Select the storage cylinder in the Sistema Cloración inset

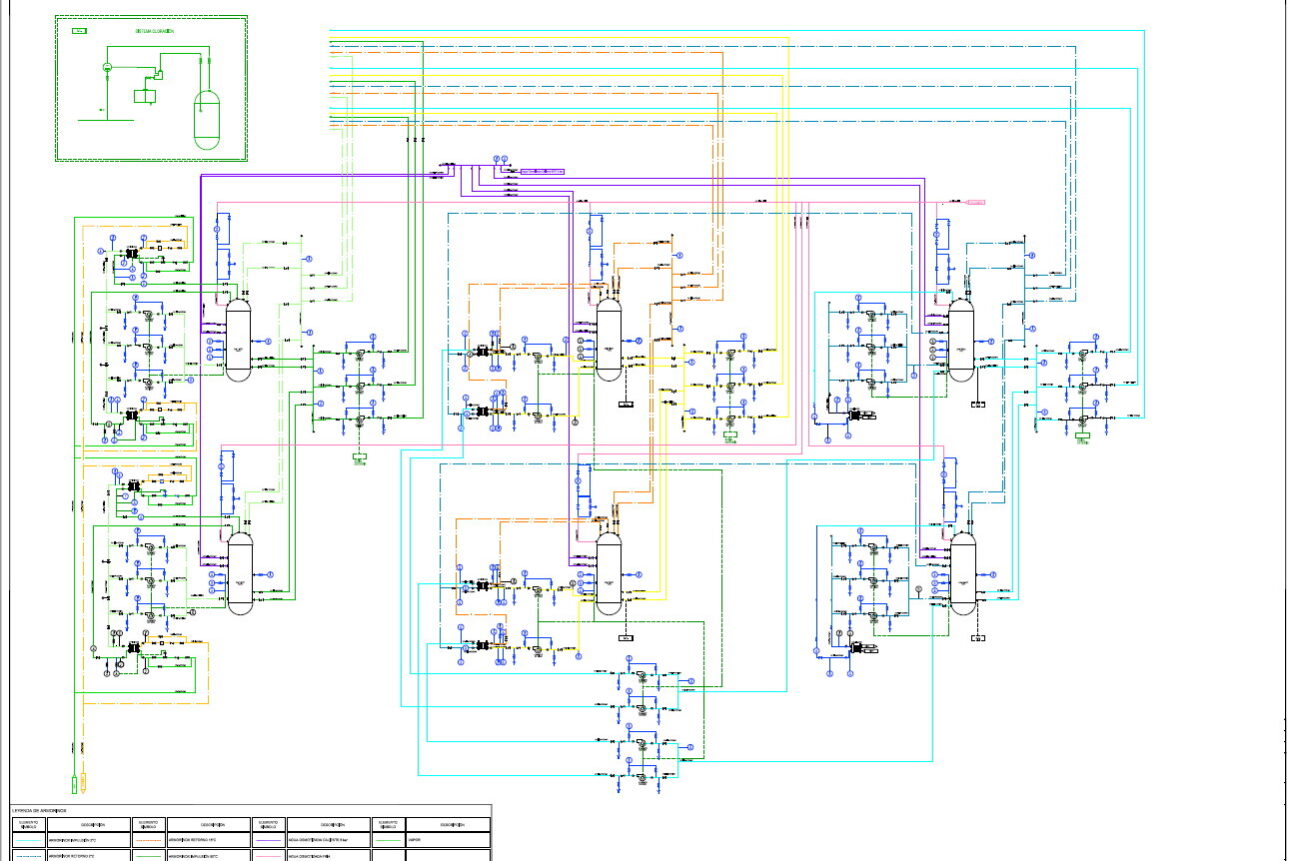[207, 120]
